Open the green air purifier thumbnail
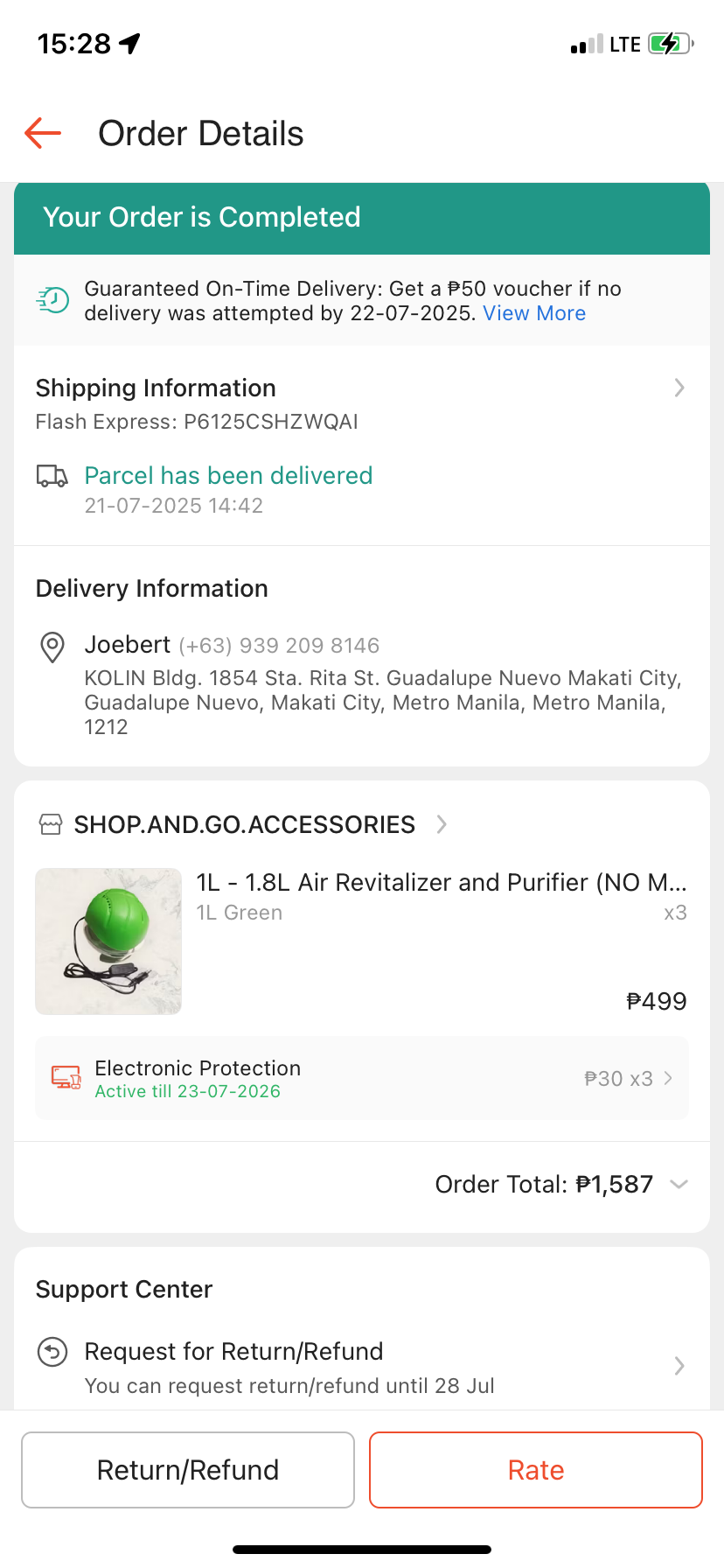The height and width of the screenshot is (1568, 724). click(x=108, y=941)
